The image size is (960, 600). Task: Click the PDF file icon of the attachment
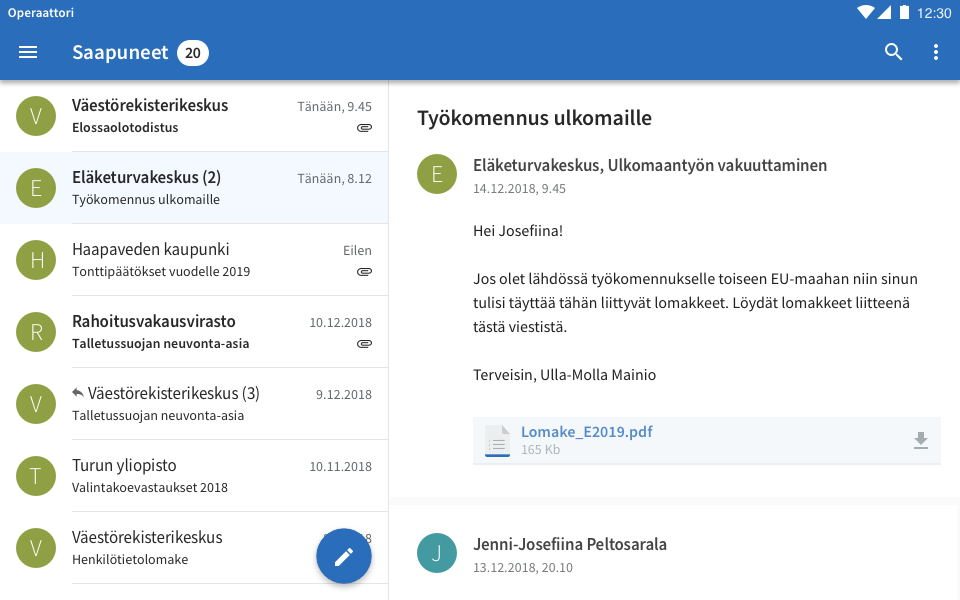pyautogui.click(x=497, y=441)
